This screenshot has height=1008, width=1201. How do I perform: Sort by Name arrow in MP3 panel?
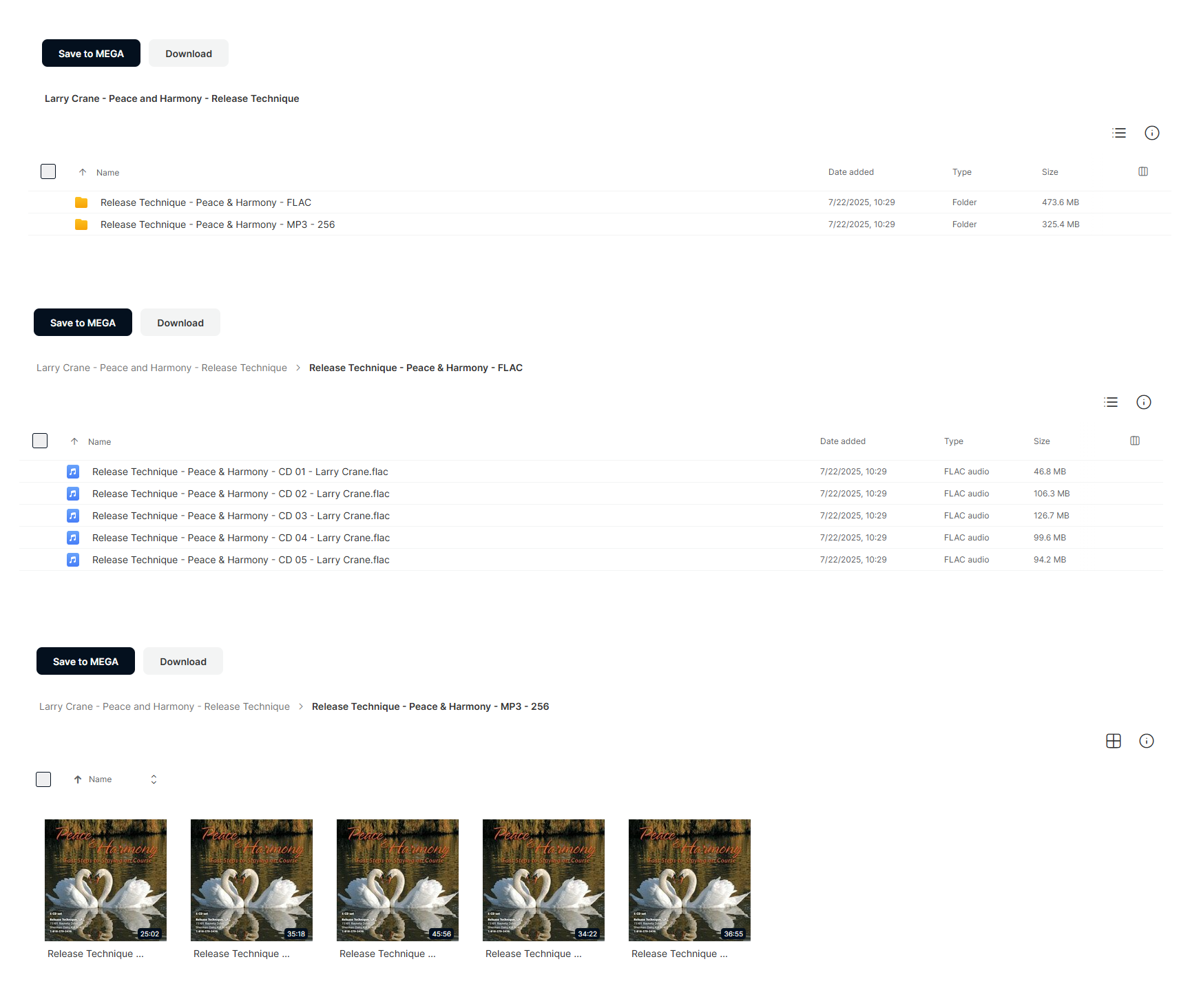point(78,779)
